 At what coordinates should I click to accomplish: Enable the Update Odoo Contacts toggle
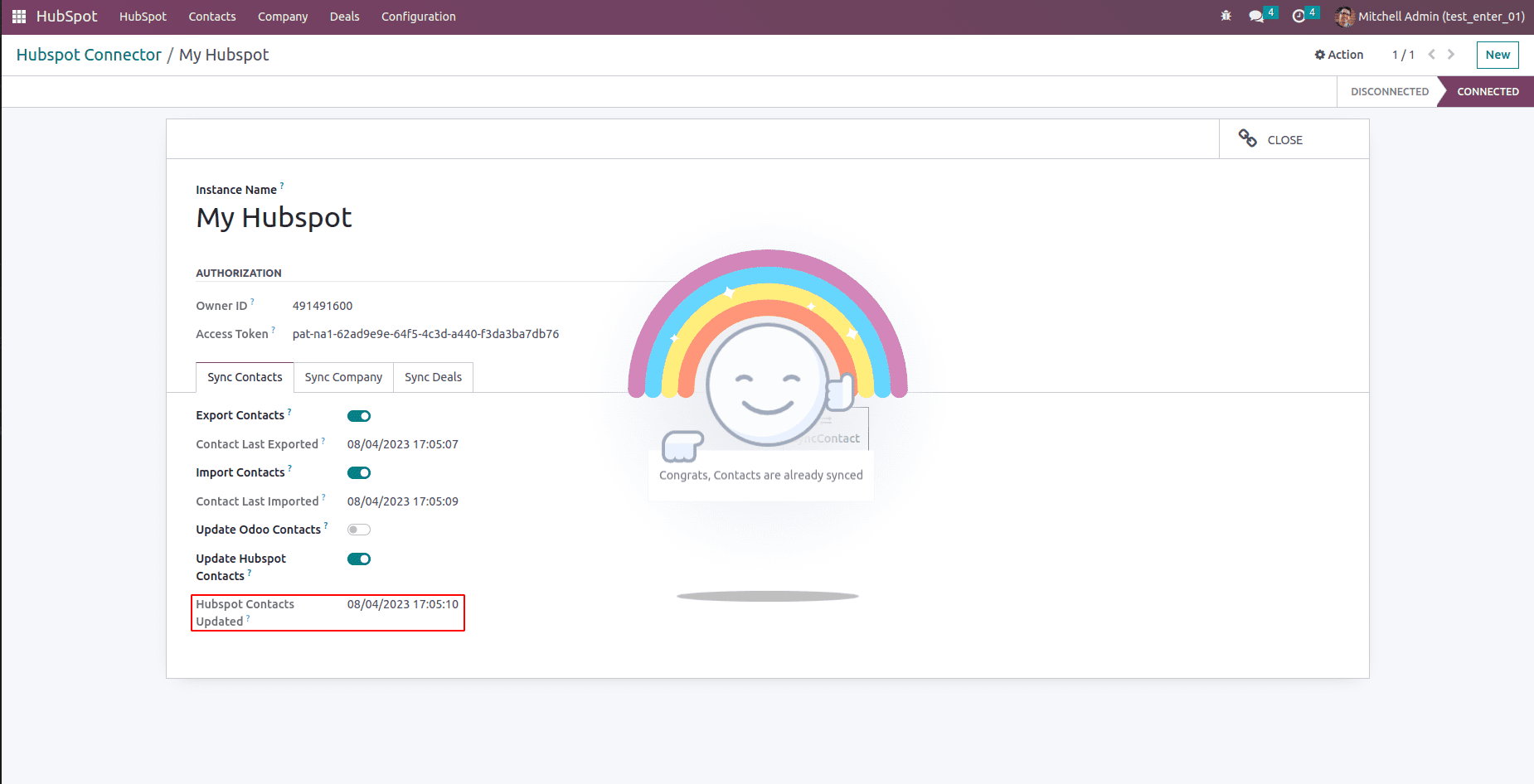point(359,530)
